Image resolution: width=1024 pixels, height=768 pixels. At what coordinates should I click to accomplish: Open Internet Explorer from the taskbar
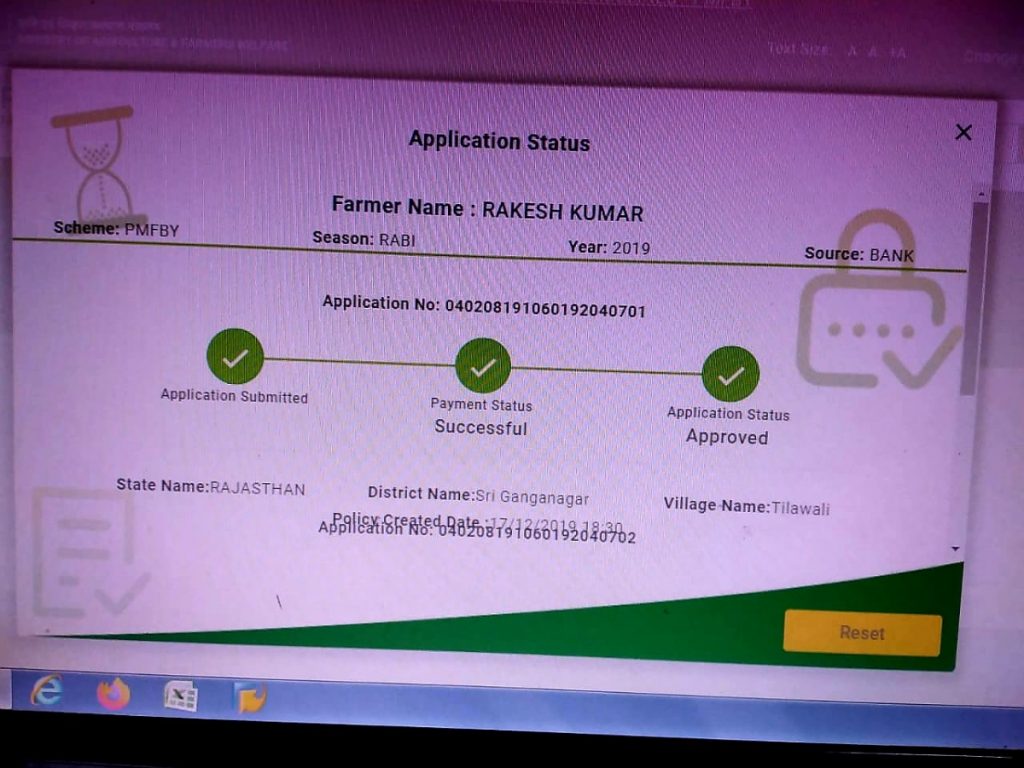pos(46,691)
